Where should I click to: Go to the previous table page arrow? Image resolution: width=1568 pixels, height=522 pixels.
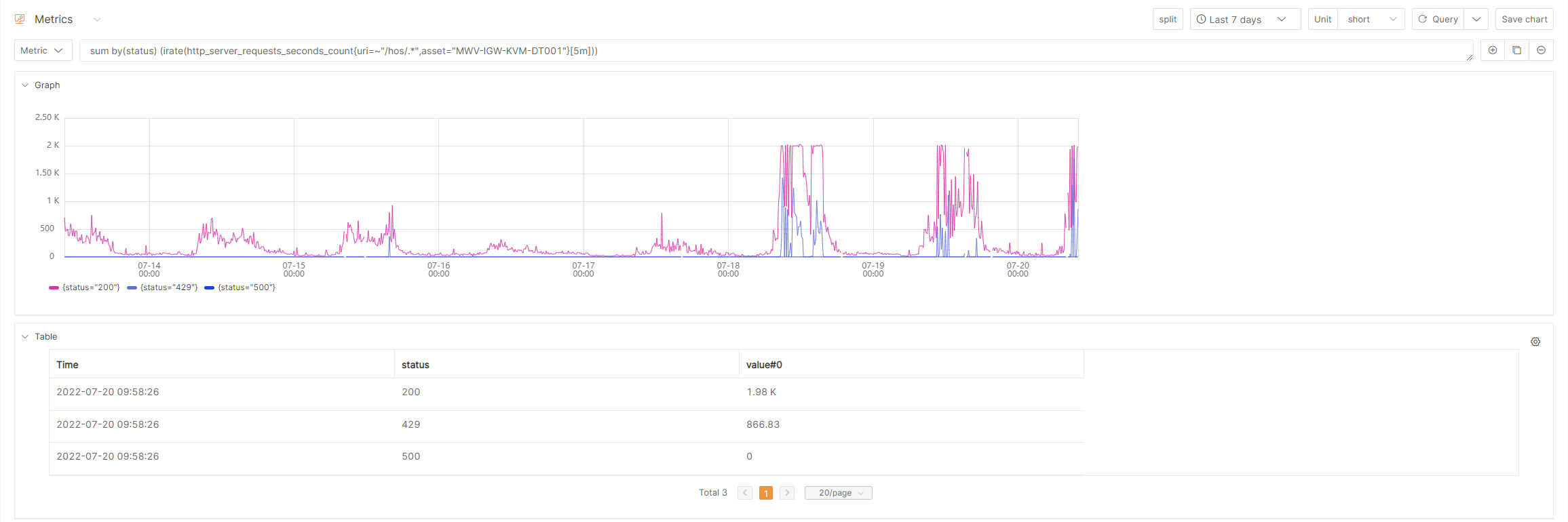click(745, 493)
